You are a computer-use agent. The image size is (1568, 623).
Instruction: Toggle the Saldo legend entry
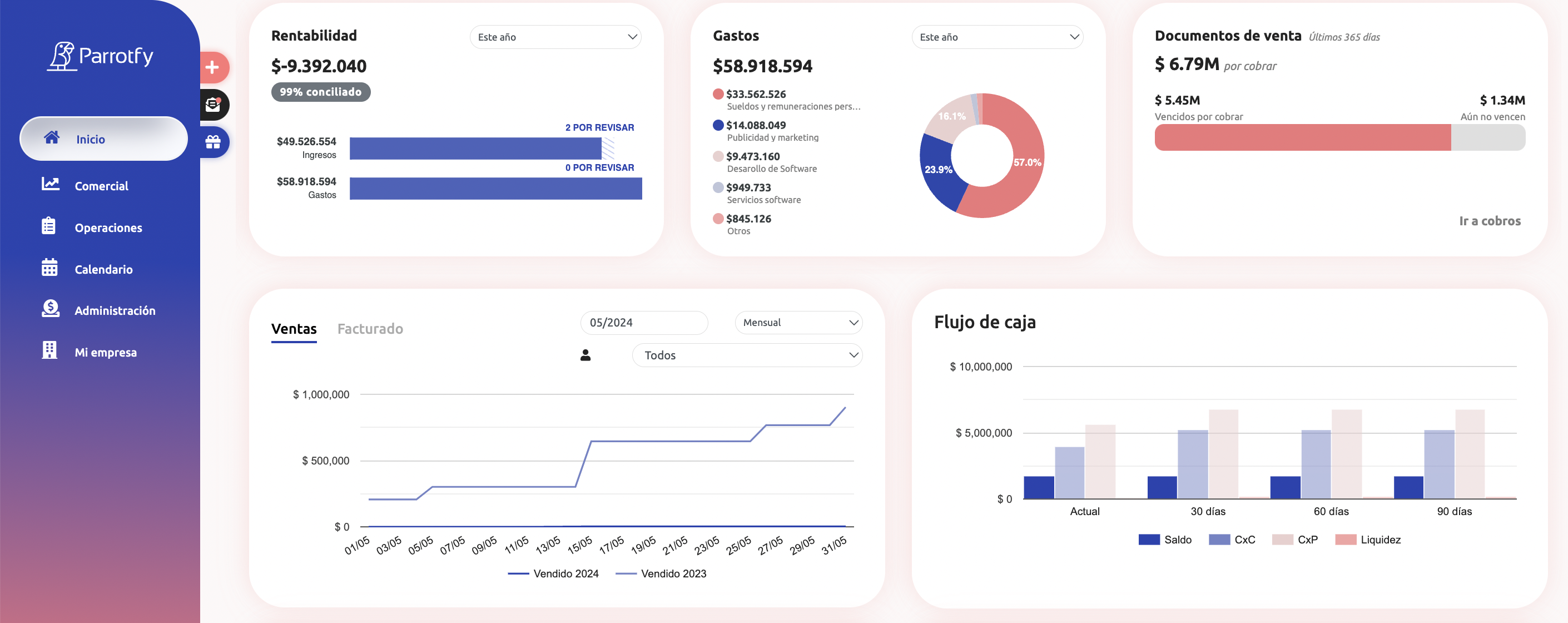pyautogui.click(x=1165, y=540)
